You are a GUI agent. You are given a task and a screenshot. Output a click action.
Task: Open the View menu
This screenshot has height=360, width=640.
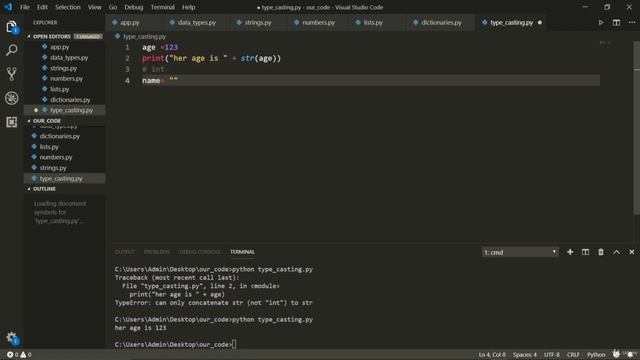94,7
